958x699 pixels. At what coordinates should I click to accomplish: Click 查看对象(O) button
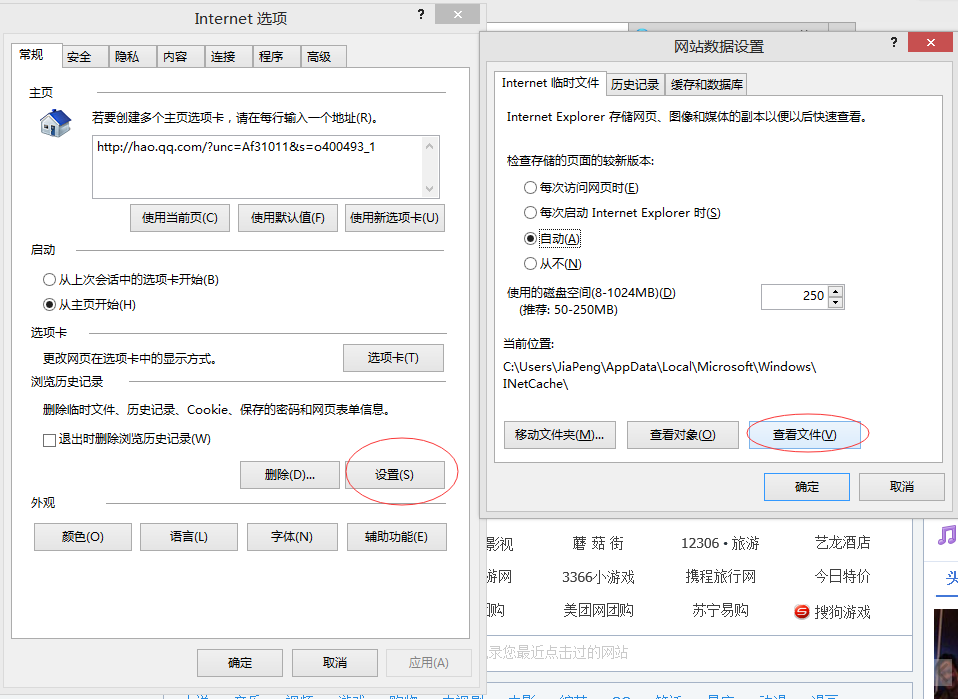click(x=682, y=435)
